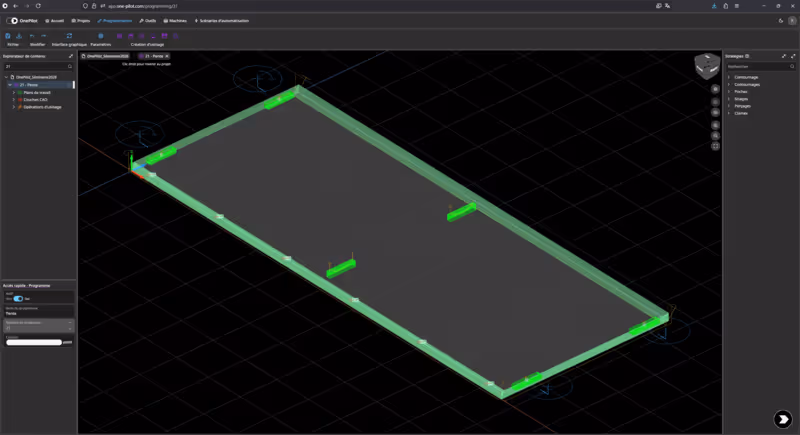The width and height of the screenshot is (800, 435).
Task: Click the white color swatch
Action: [x=34, y=342]
